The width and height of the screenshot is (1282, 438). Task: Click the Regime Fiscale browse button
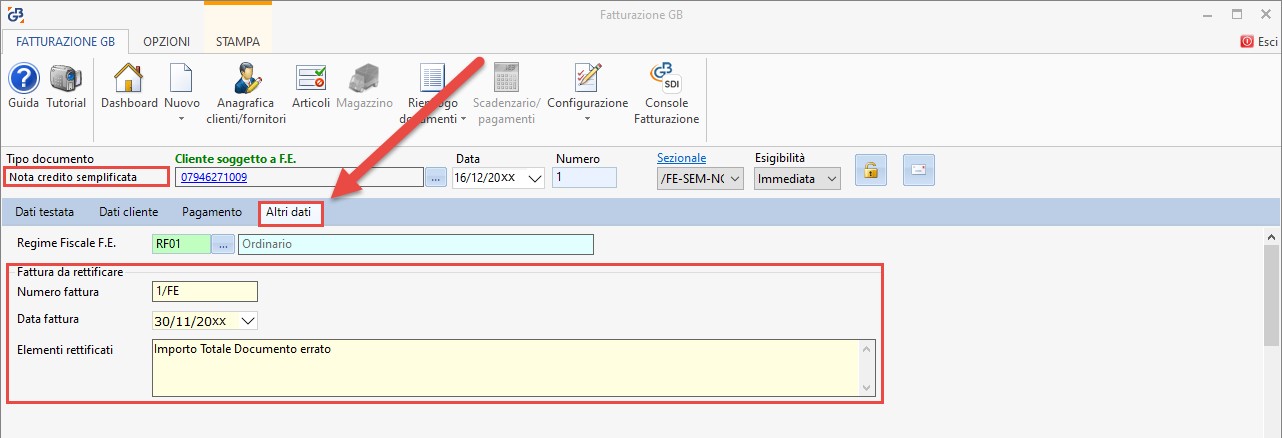[222, 244]
